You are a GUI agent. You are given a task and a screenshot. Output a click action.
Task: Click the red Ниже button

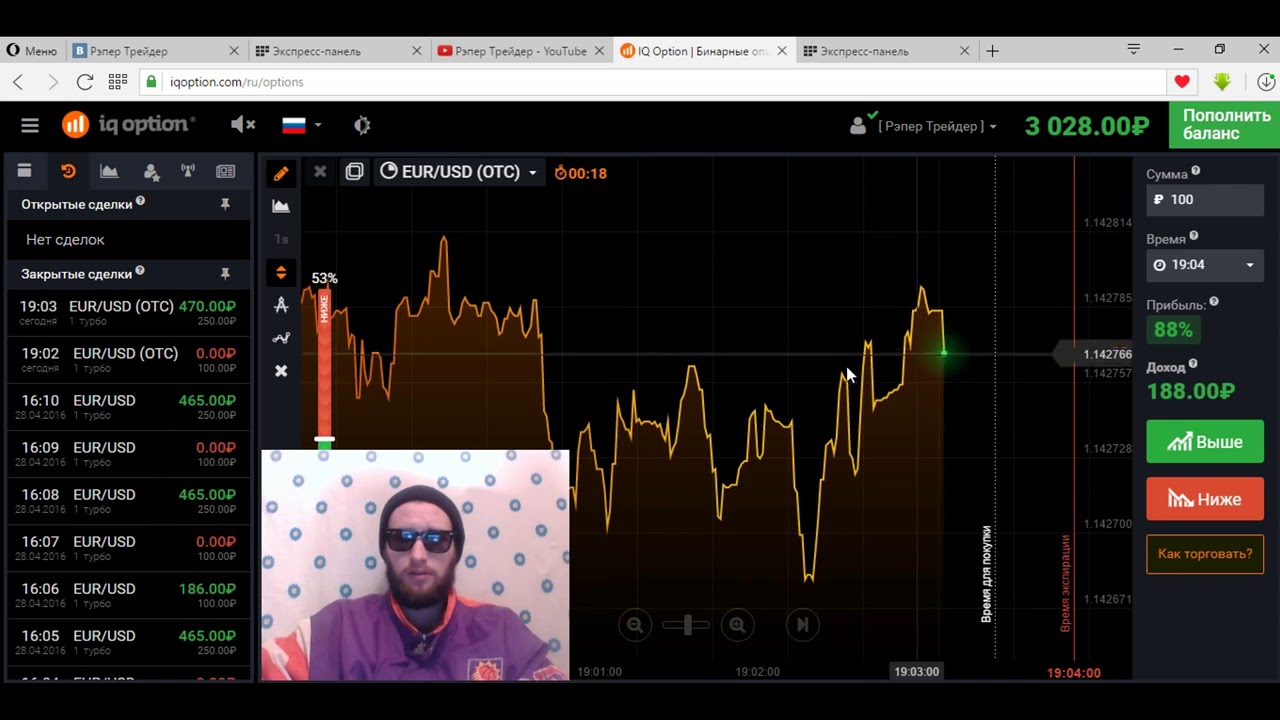[1205, 499]
